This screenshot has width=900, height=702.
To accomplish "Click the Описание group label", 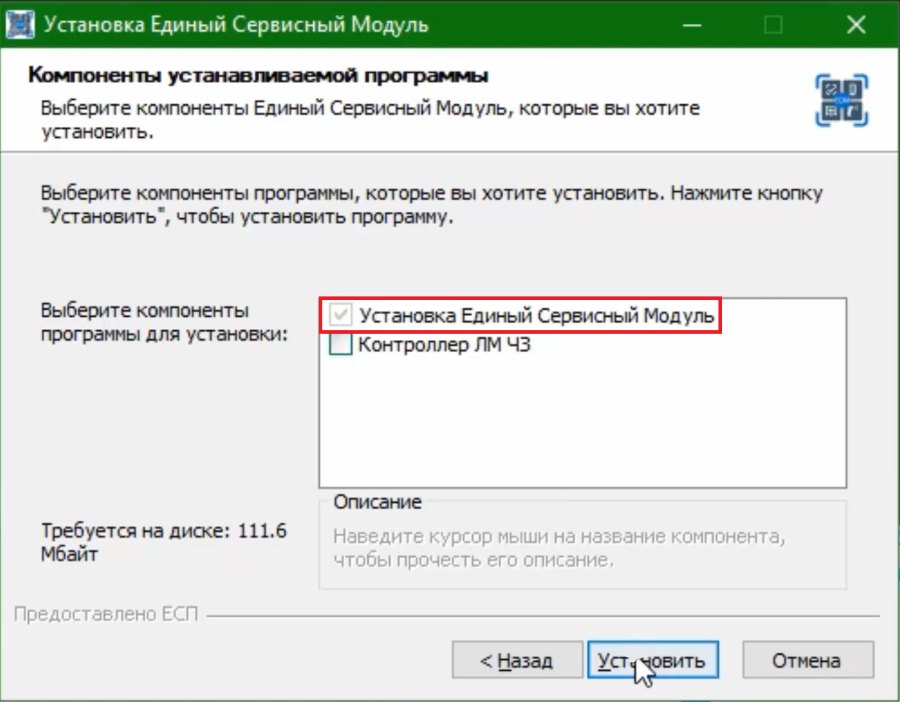I will [378, 502].
